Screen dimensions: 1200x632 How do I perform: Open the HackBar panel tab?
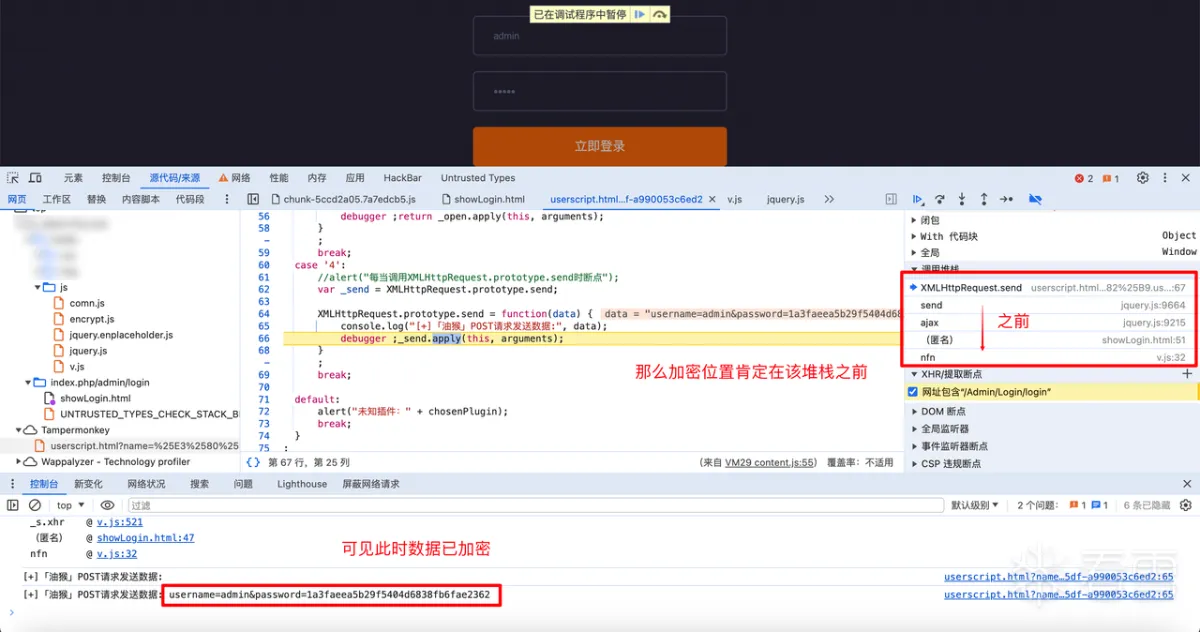[x=402, y=178]
